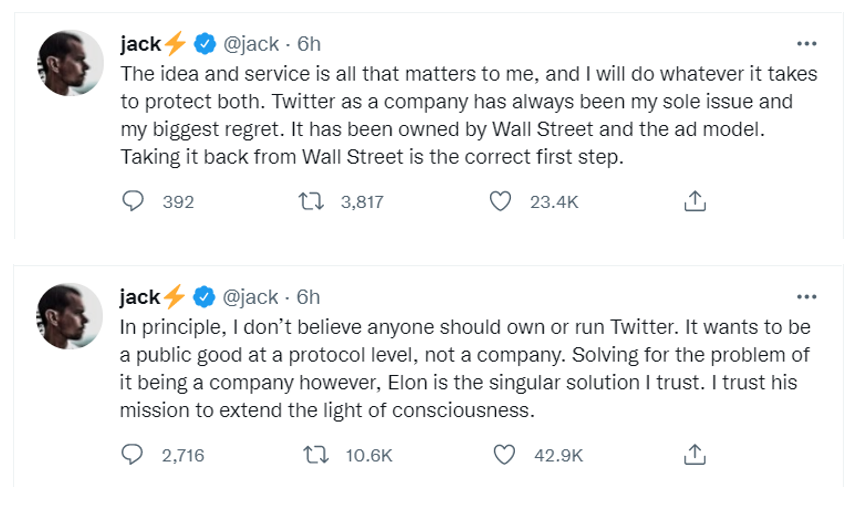Viewport: 854px width, 506px height.
Task: Open more options on the first tweet
Action: [806, 44]
